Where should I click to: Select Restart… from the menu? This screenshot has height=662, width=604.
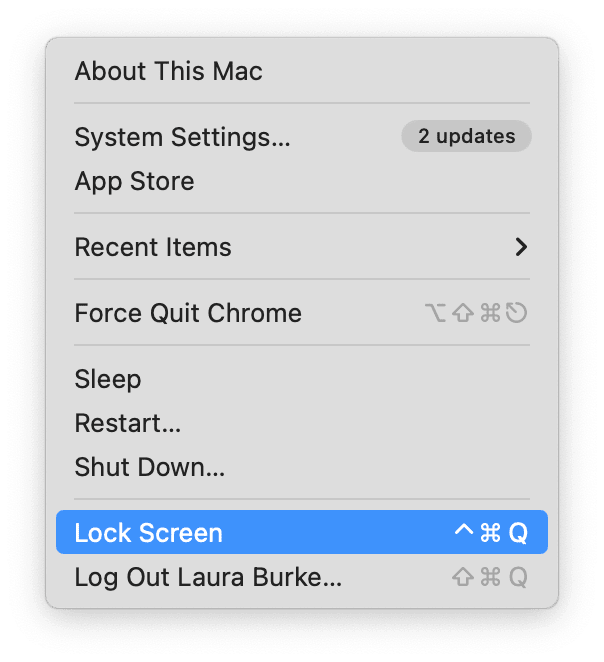[x=128, y=424]
